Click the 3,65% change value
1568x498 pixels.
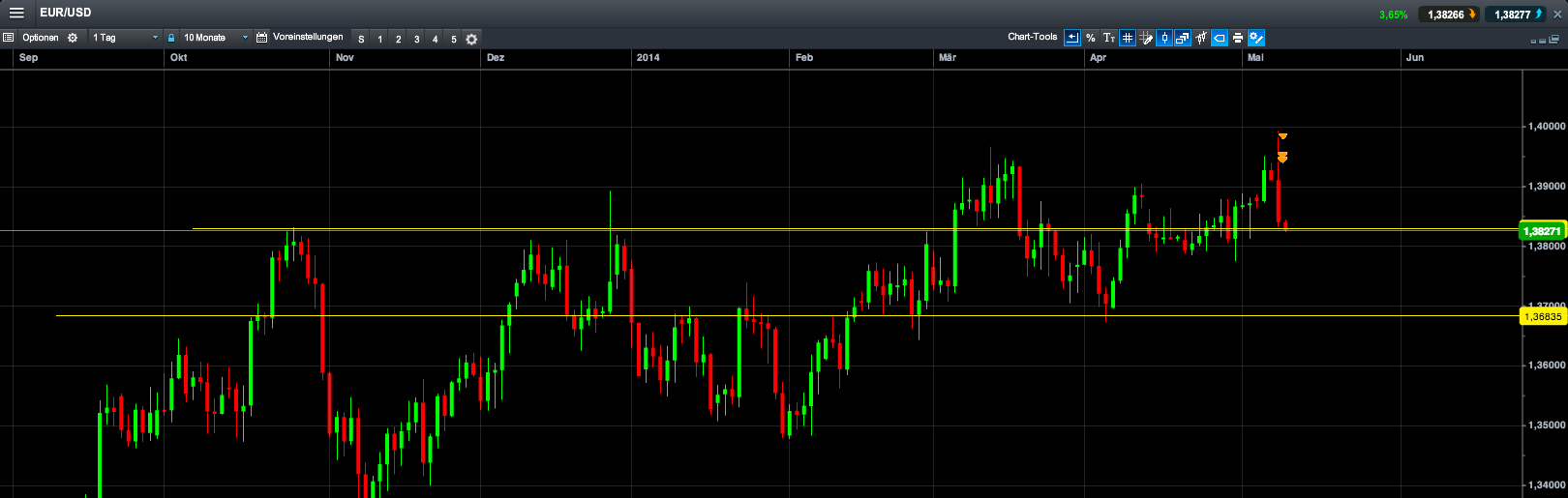pyautogui.click(x=1393, y=15)
